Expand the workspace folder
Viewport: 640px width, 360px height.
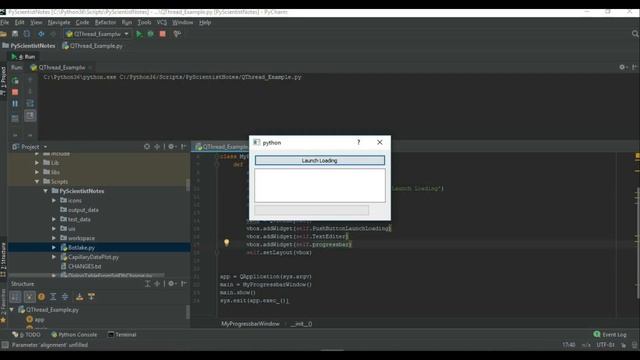[x=54, y=238]
